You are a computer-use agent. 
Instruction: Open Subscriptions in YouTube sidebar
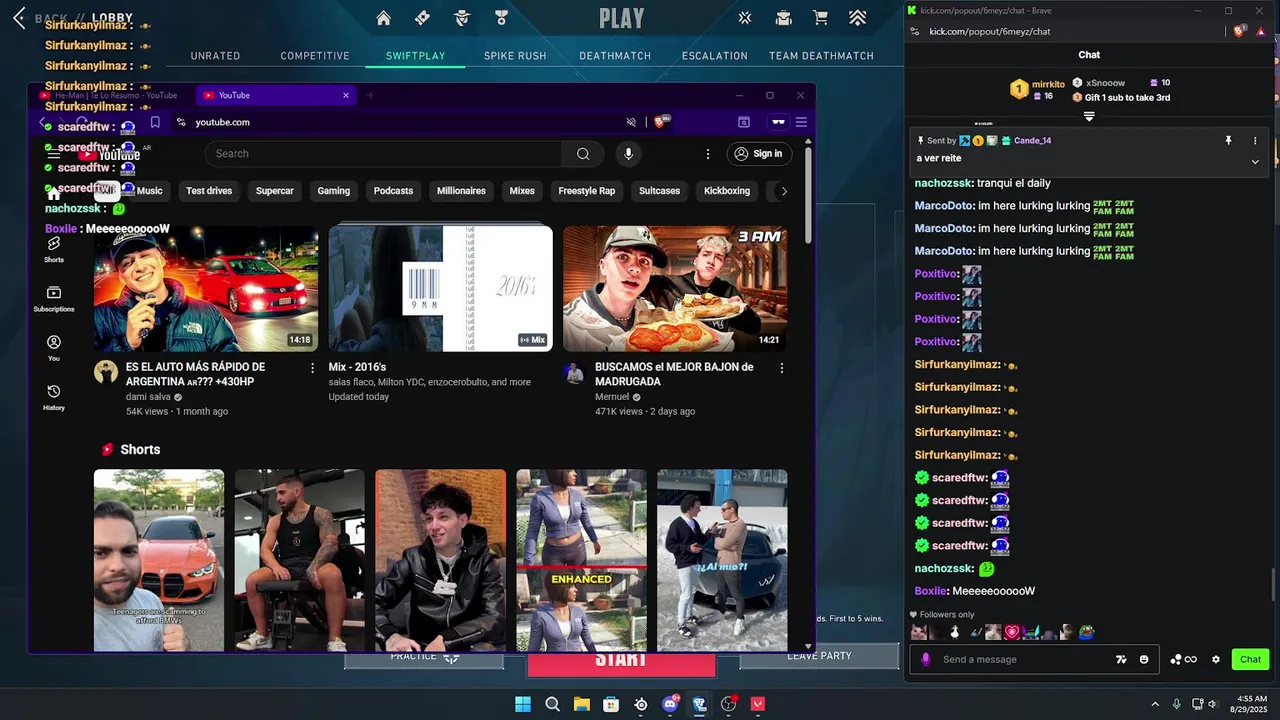click(x=54, y=299)
